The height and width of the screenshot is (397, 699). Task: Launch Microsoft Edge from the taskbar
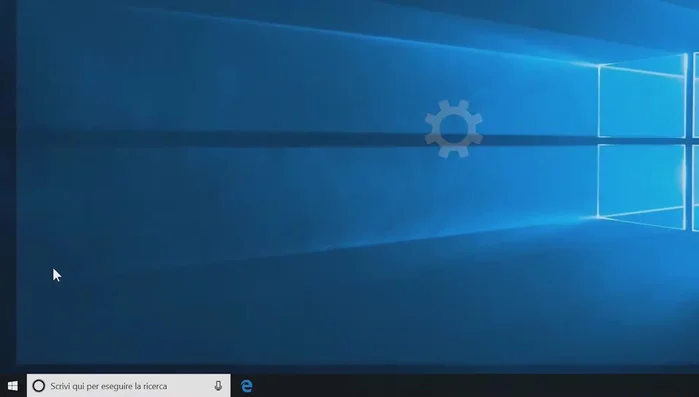pos(247,386)
